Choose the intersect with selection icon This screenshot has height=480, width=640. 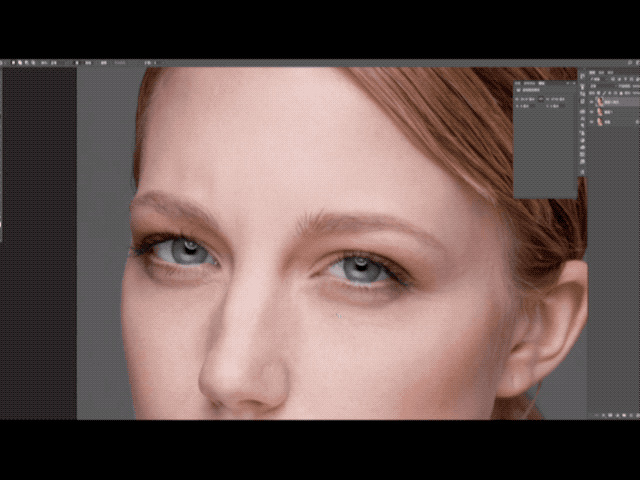33,63
